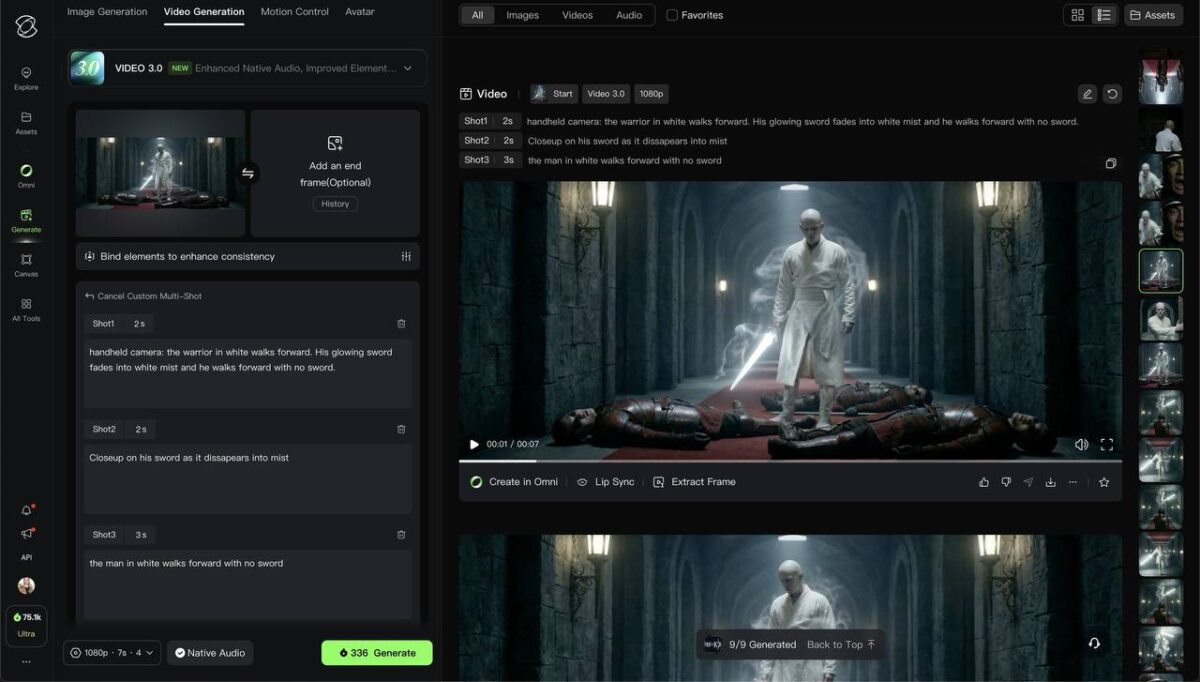Open element binding settings sliders icon
The image size is (1200, 682).
click(x=406, y=257)
